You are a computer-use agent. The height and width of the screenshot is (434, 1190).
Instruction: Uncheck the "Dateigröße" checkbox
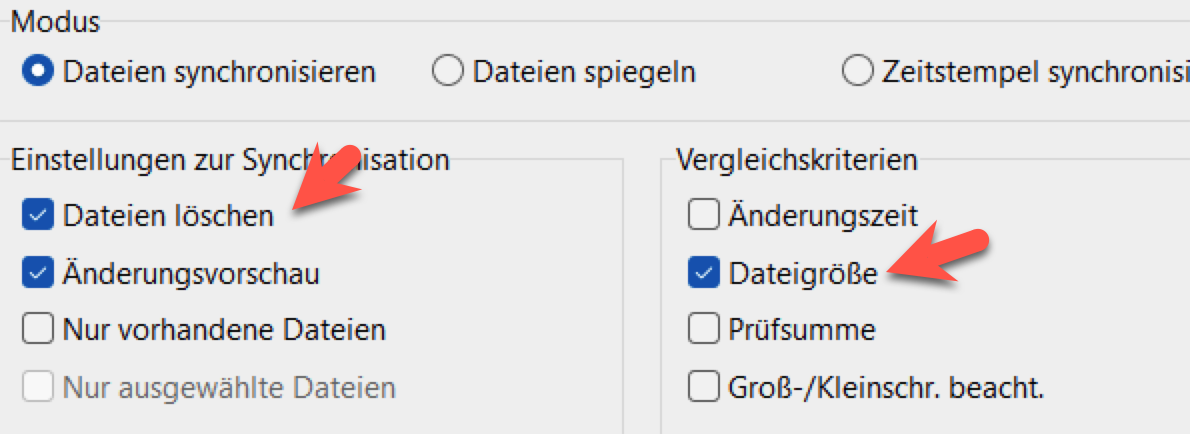click(704, 272)
